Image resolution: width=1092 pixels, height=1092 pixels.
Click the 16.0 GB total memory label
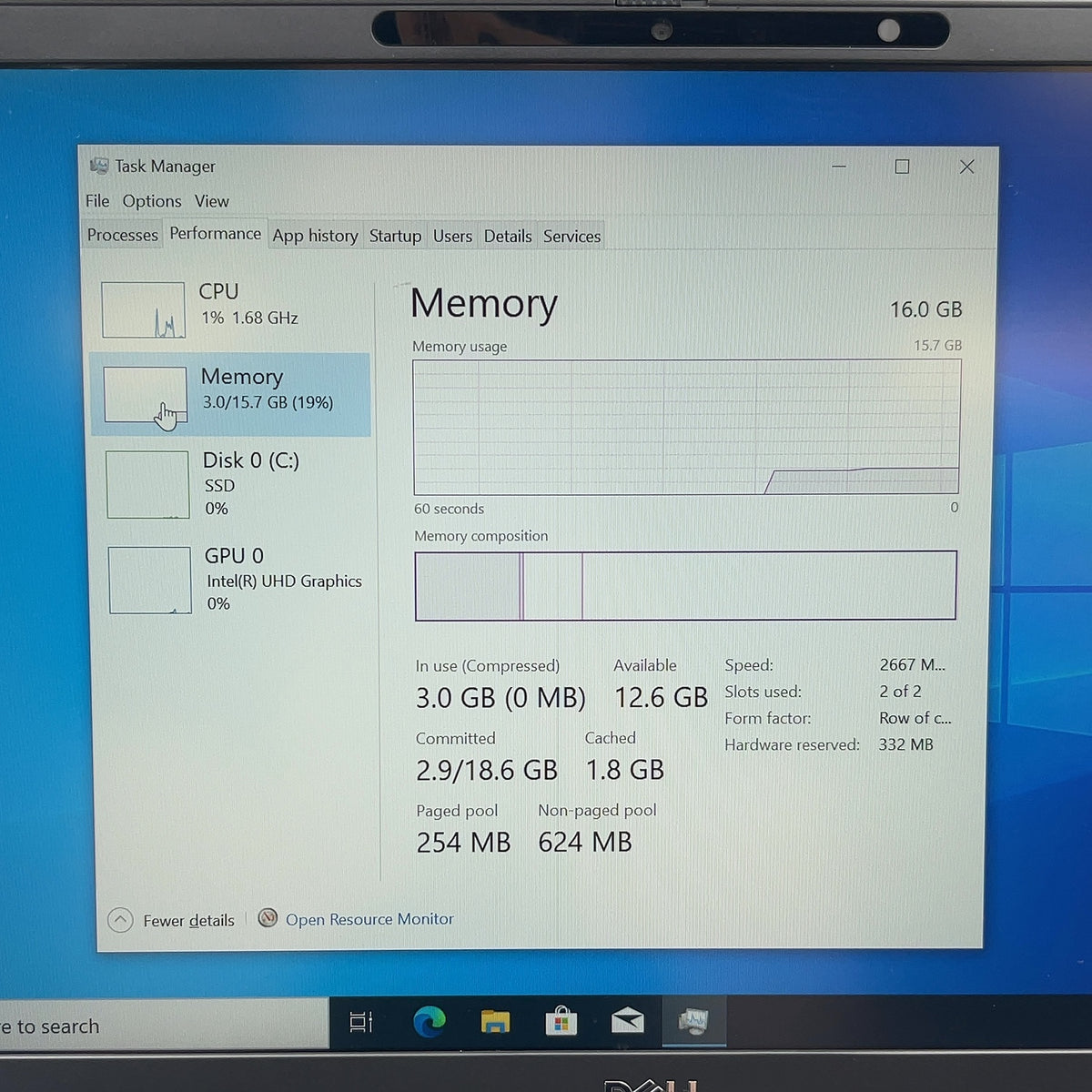925,309
